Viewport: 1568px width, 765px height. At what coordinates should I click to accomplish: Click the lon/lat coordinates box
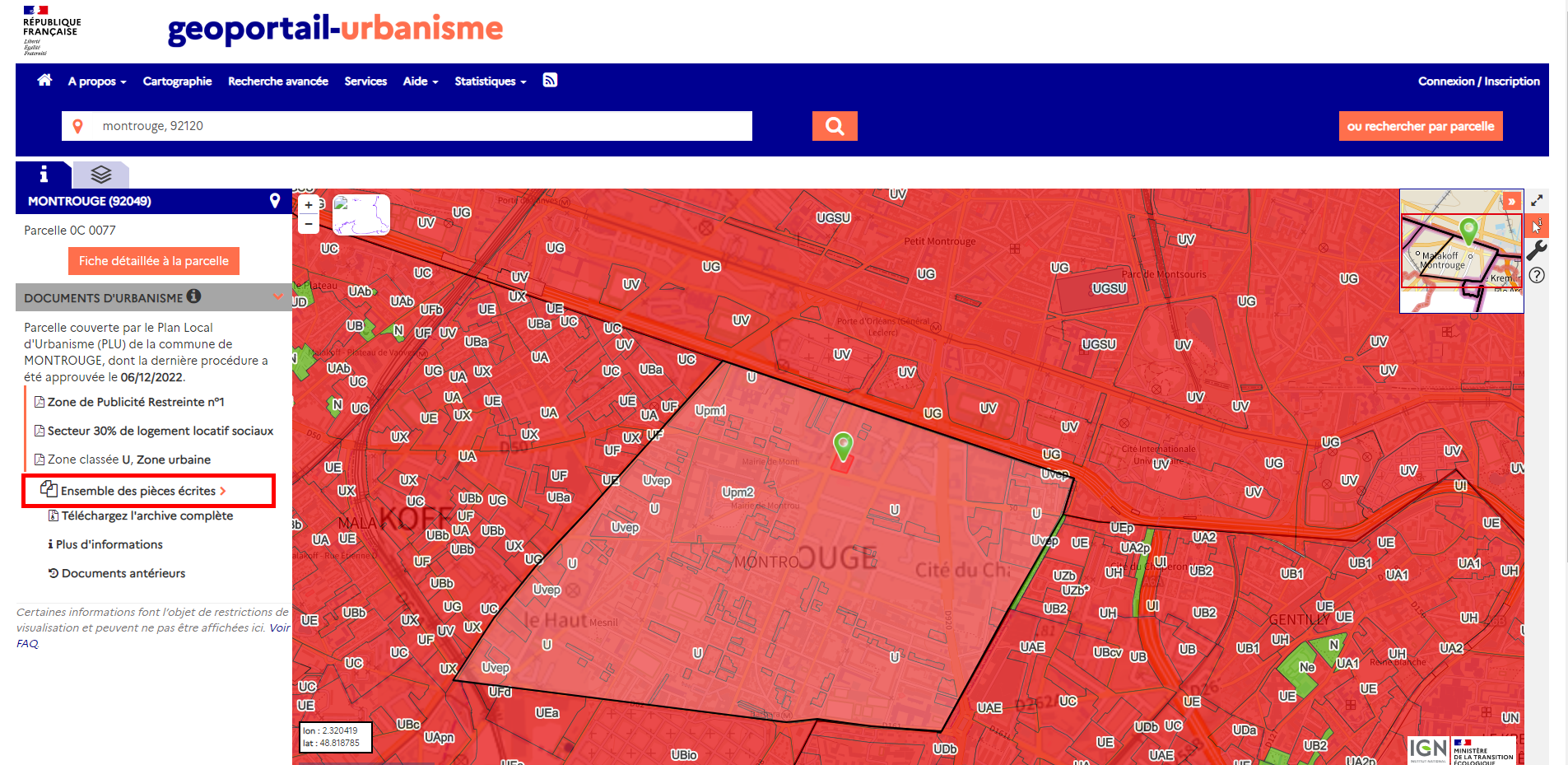point(335,737)
